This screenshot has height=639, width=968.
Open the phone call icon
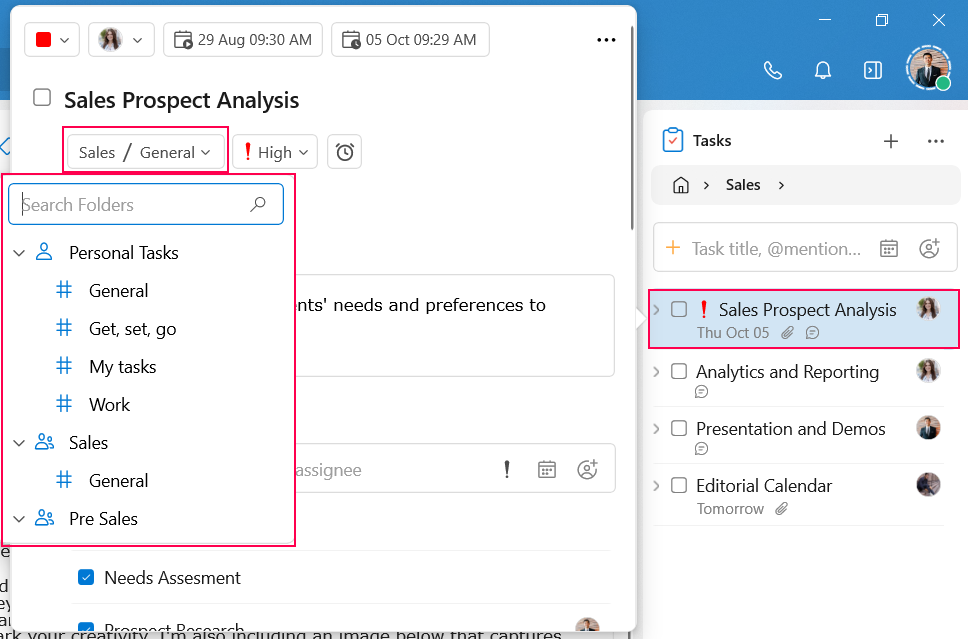pyautogui.click(x=772, y=70)
